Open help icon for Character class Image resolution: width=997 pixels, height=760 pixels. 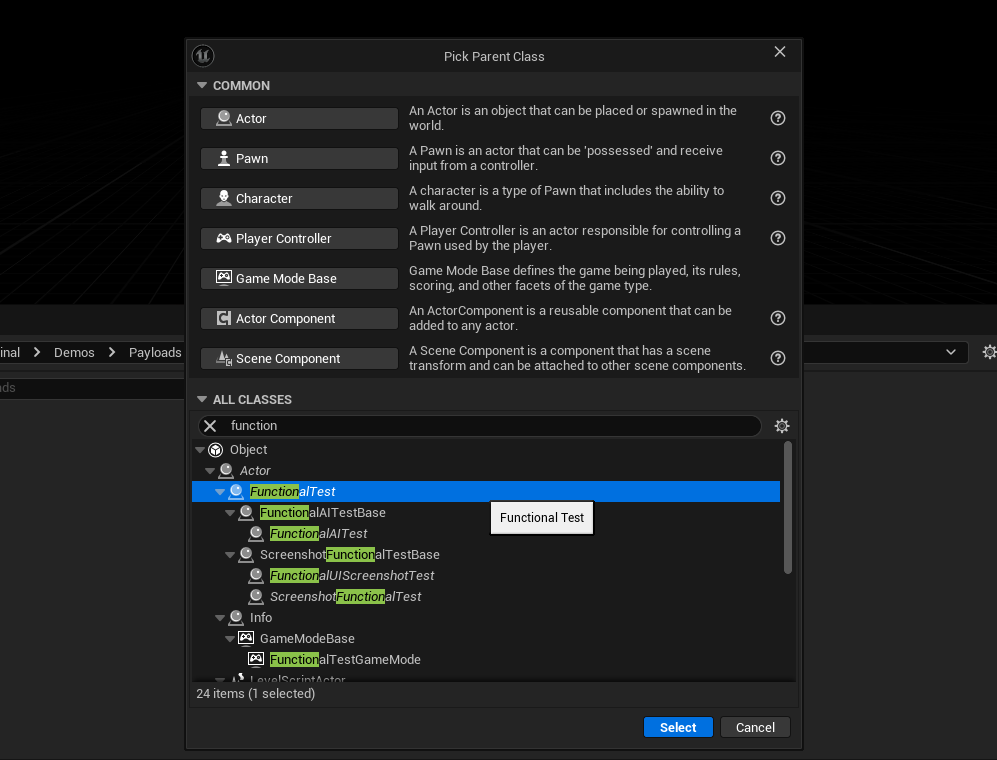pos(778,198)
